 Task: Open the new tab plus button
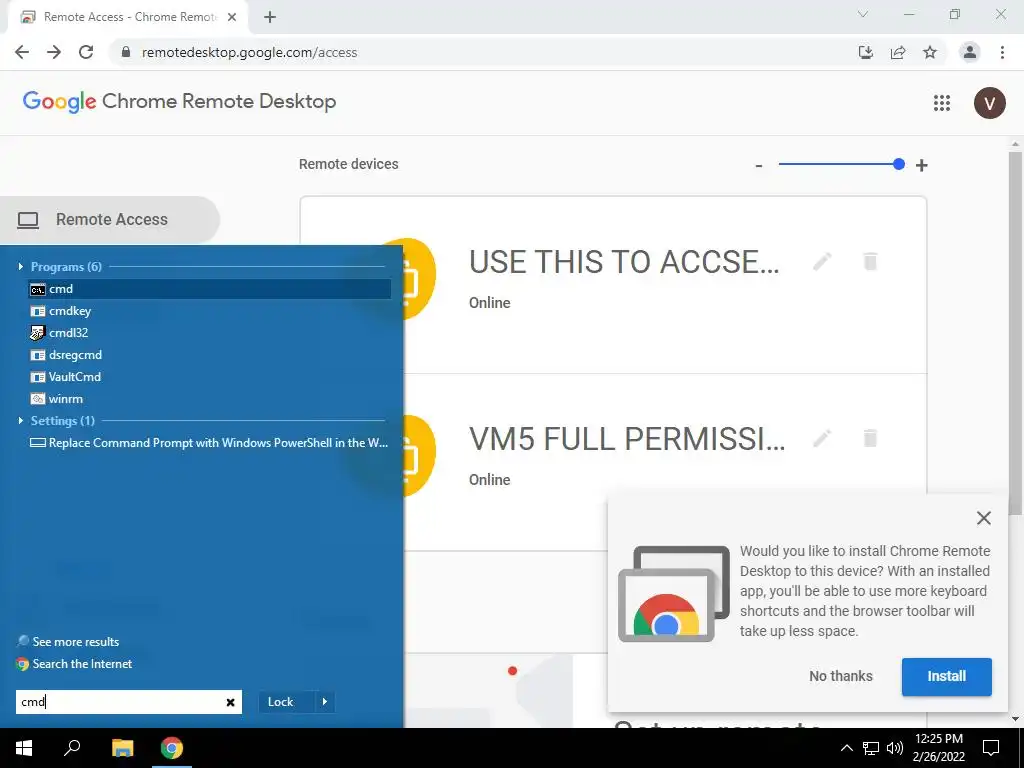tap(270, 17)
